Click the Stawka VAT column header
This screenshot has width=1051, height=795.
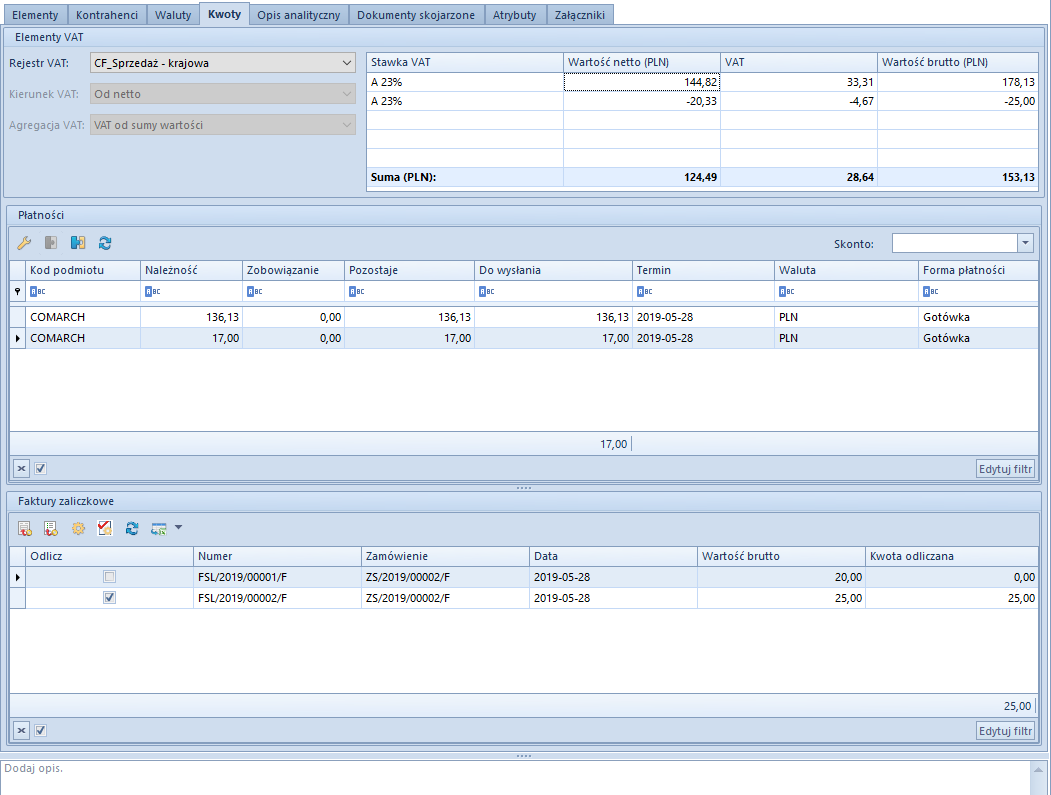(x=465, y=62)
